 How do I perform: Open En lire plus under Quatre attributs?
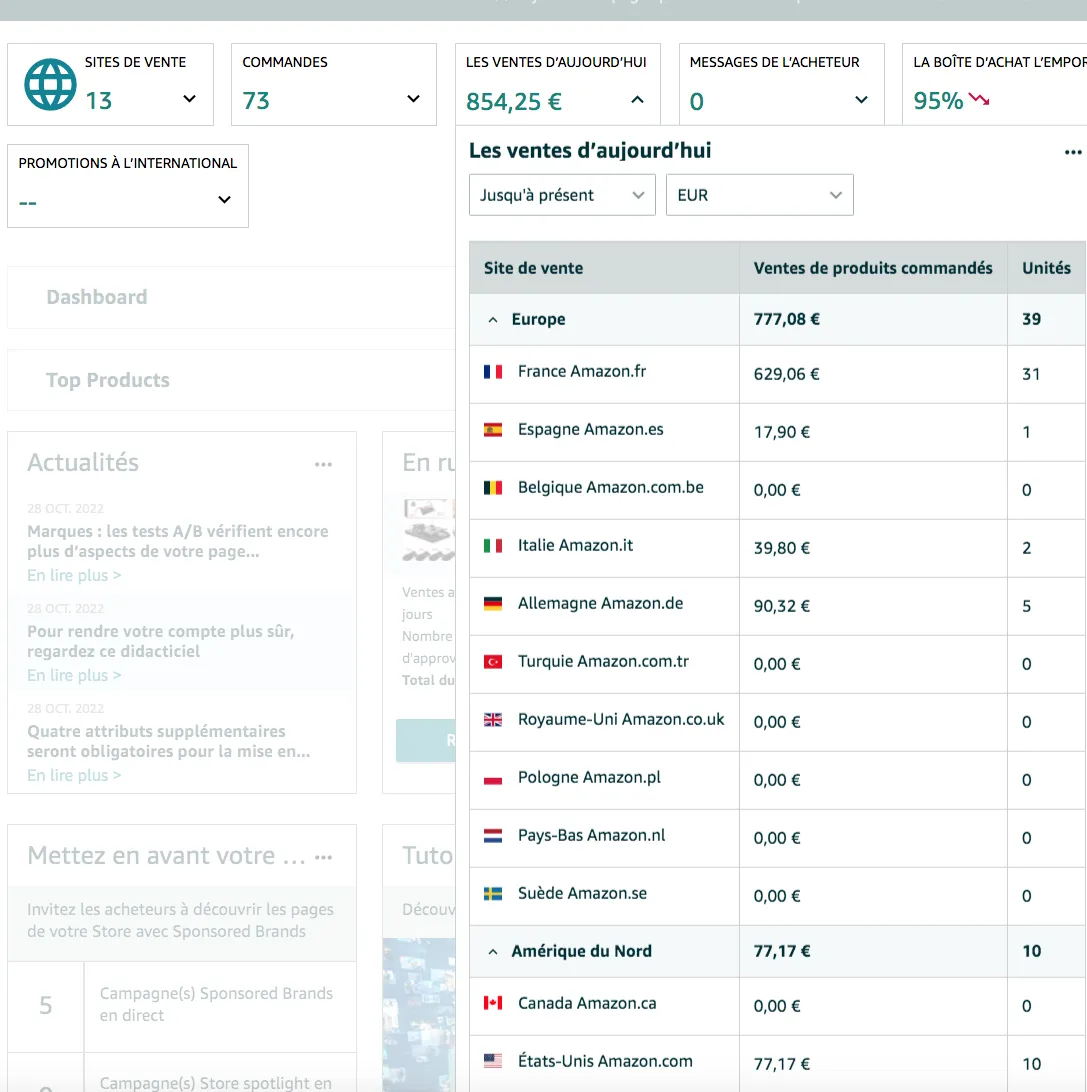point(74,775)
